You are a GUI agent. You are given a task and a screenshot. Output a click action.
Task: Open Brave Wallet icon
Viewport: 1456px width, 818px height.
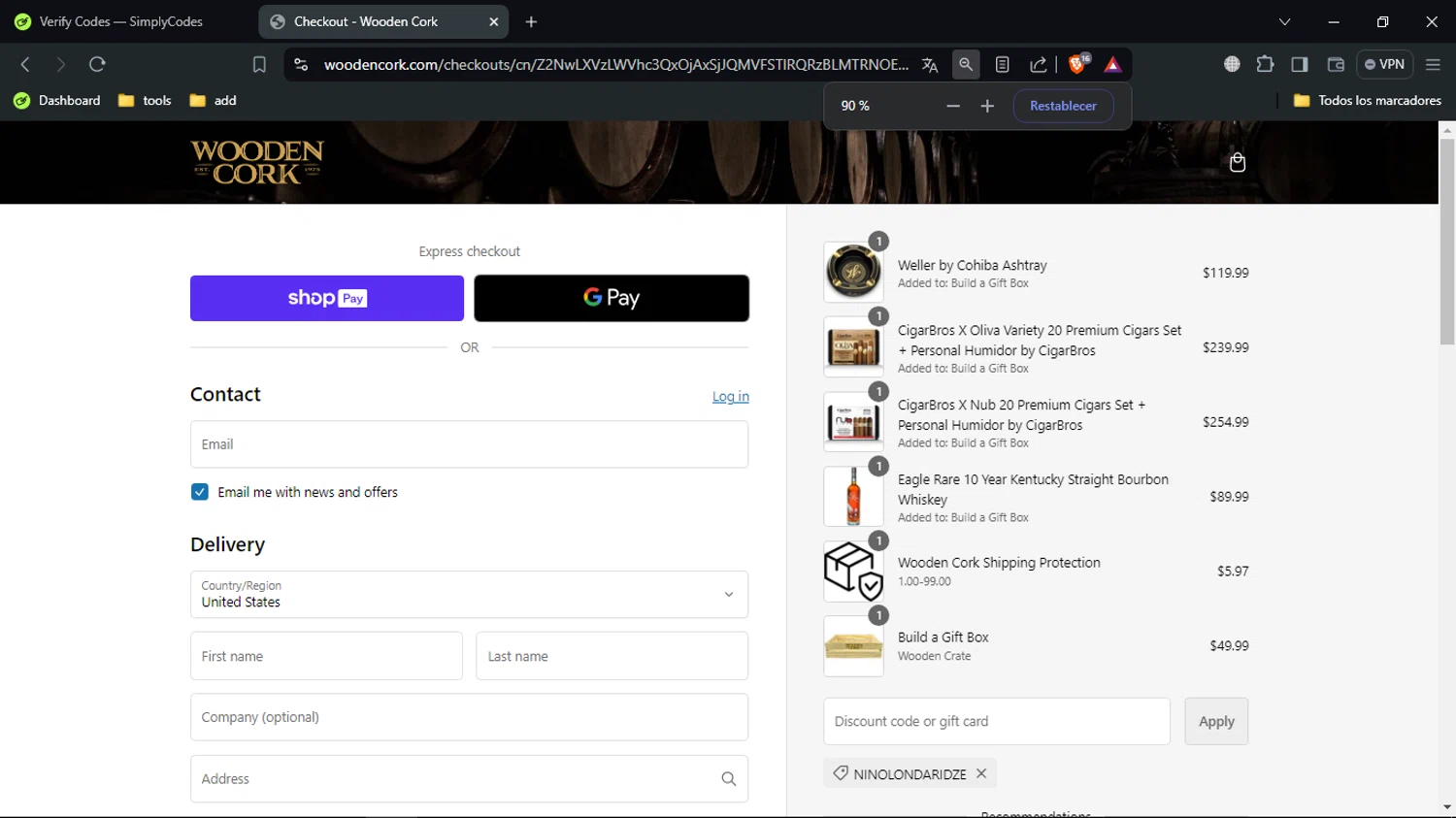(1336, 64)
